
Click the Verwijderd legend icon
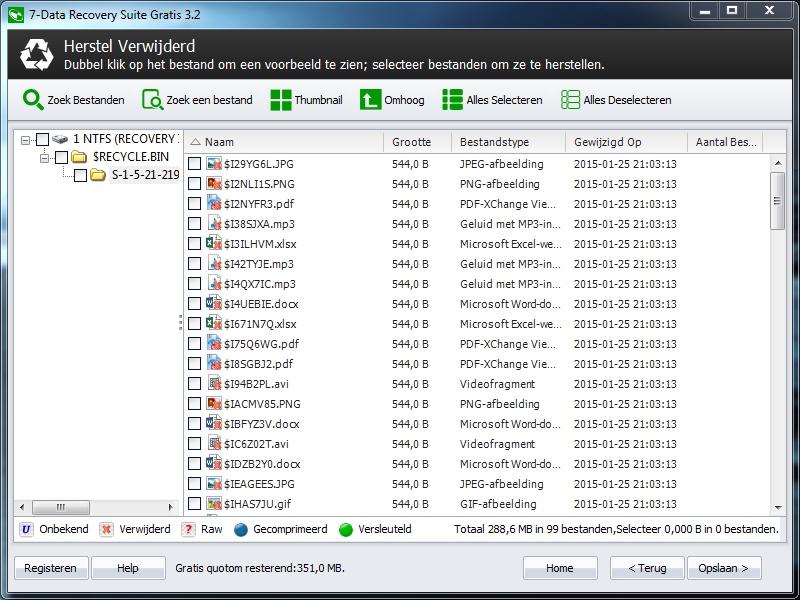click(106, 529)
